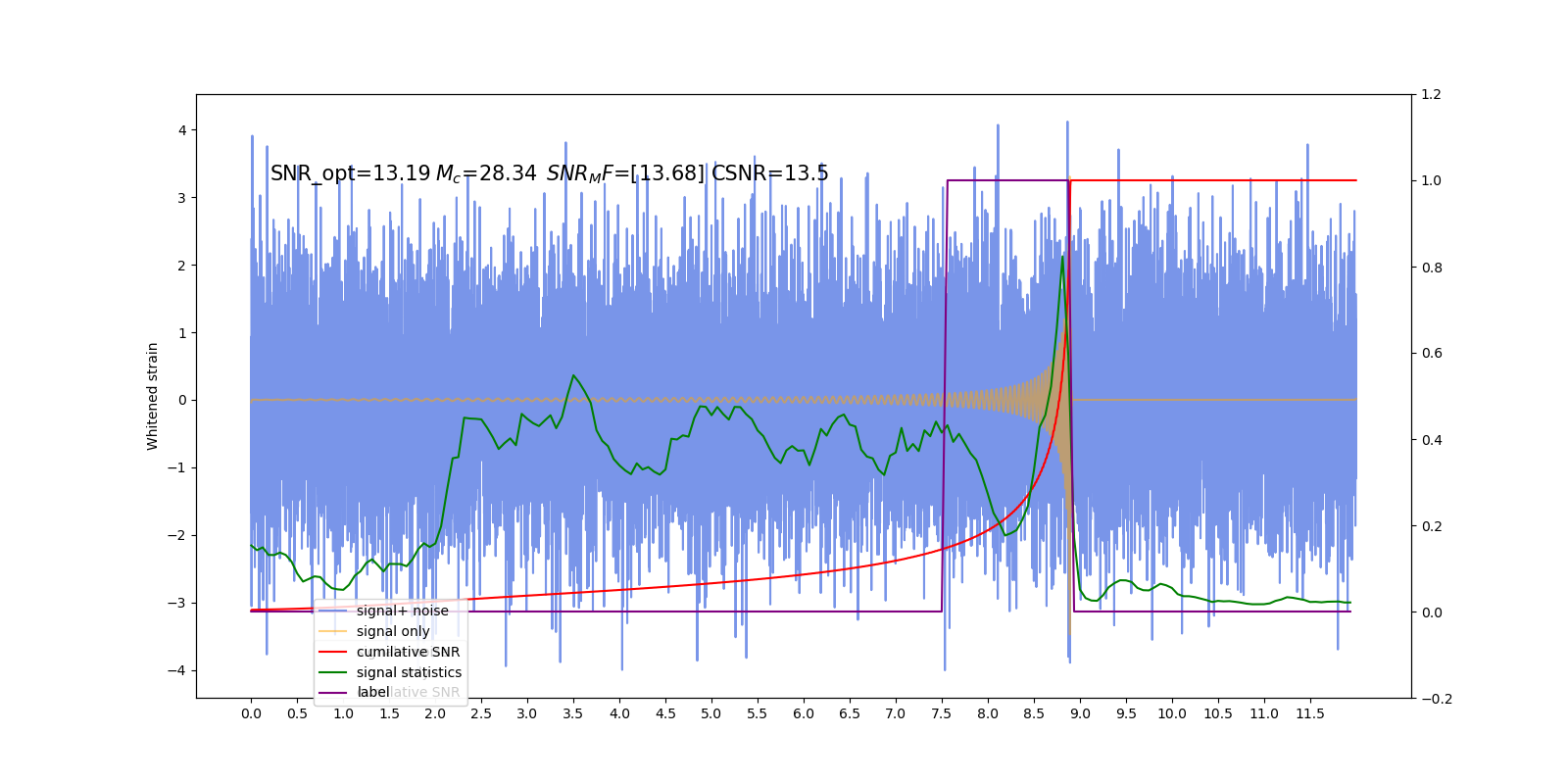Click the 'signal+ noise' legend entry
The width and height of the screenshot is (1568, 784).
402,611
